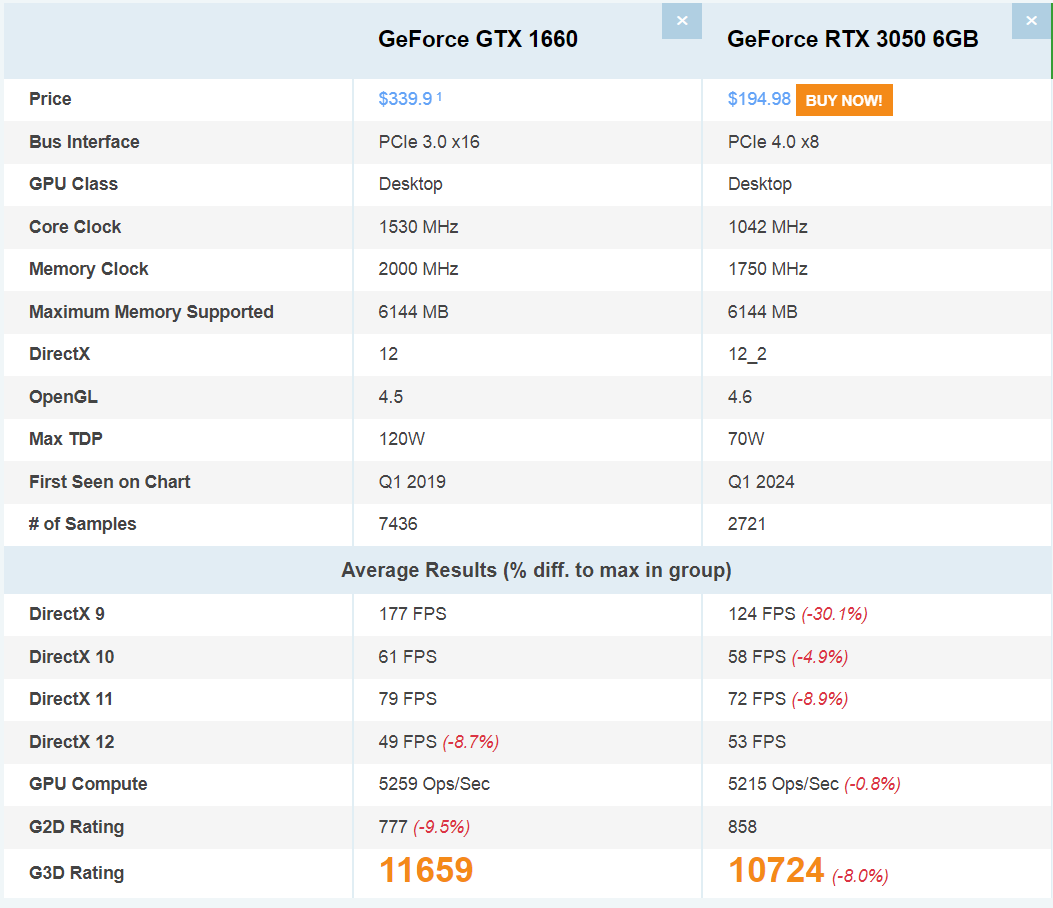The height and width of the screenshot is (908, 1053).
Task: Click the Price row label
Action: (x=50, y=99)
